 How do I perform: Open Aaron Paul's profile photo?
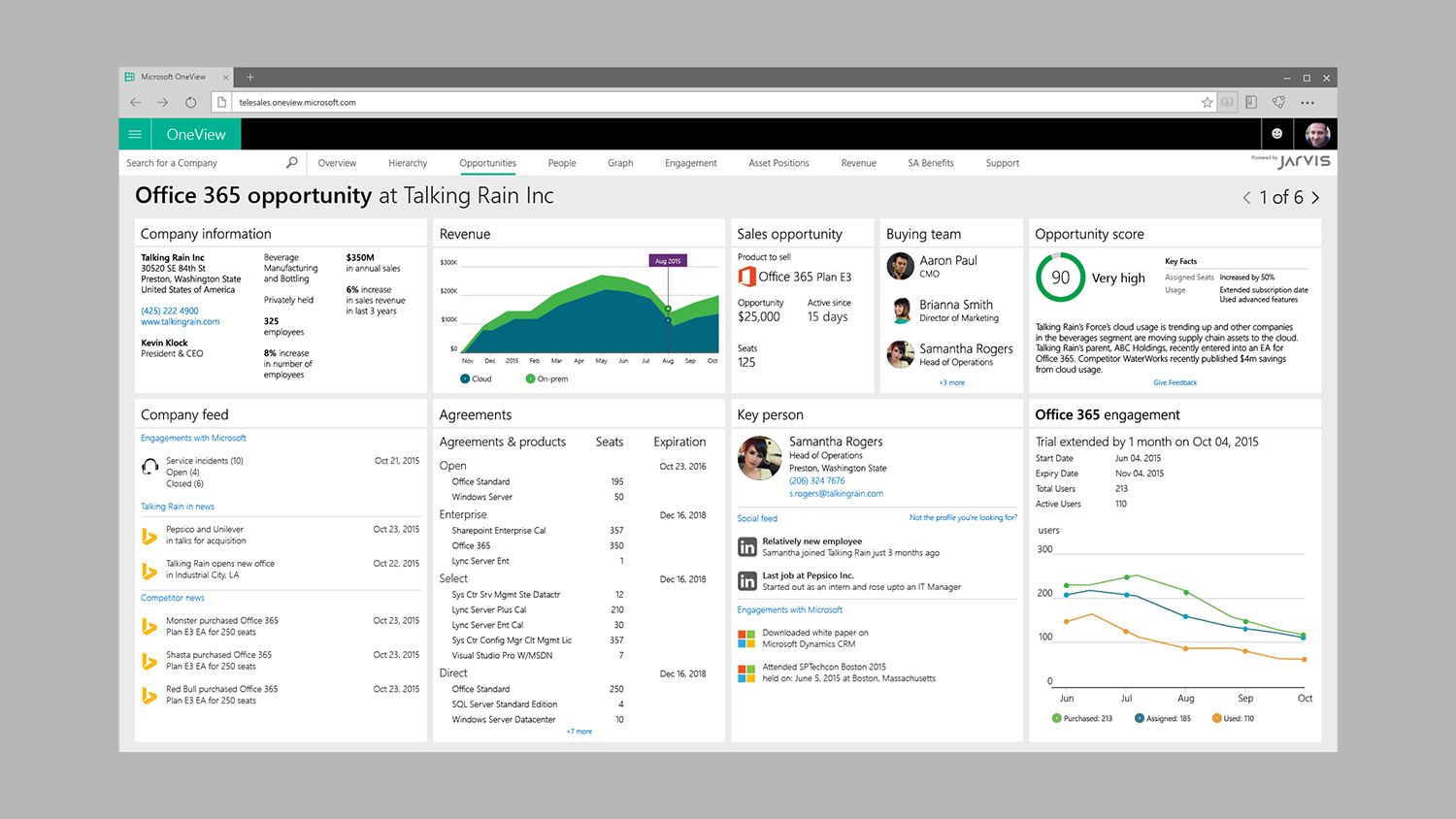900,266
